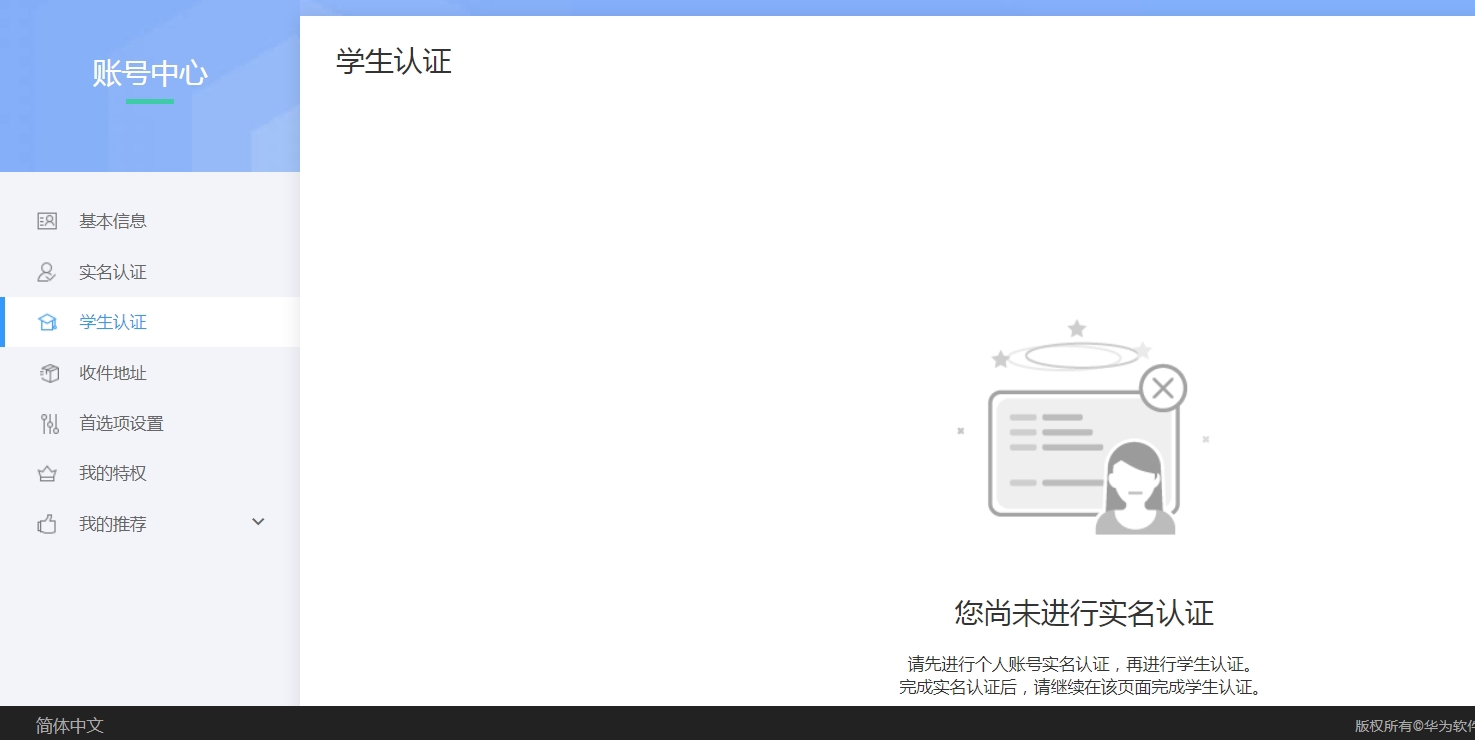The image size is (1475, 740).
Task: Expand 我的推荐 chevron arrow
Action: coord(258,522)
